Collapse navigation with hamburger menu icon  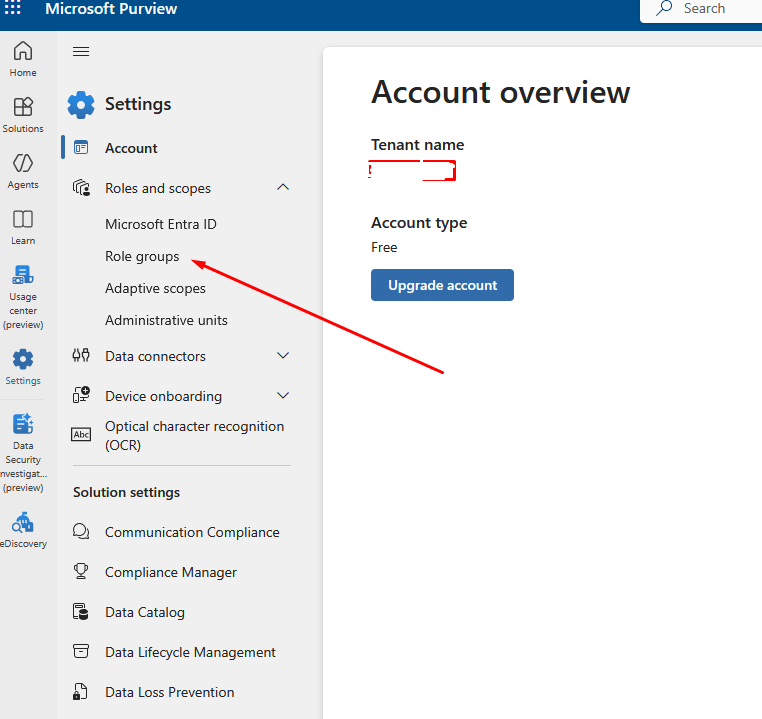(81, 51)
